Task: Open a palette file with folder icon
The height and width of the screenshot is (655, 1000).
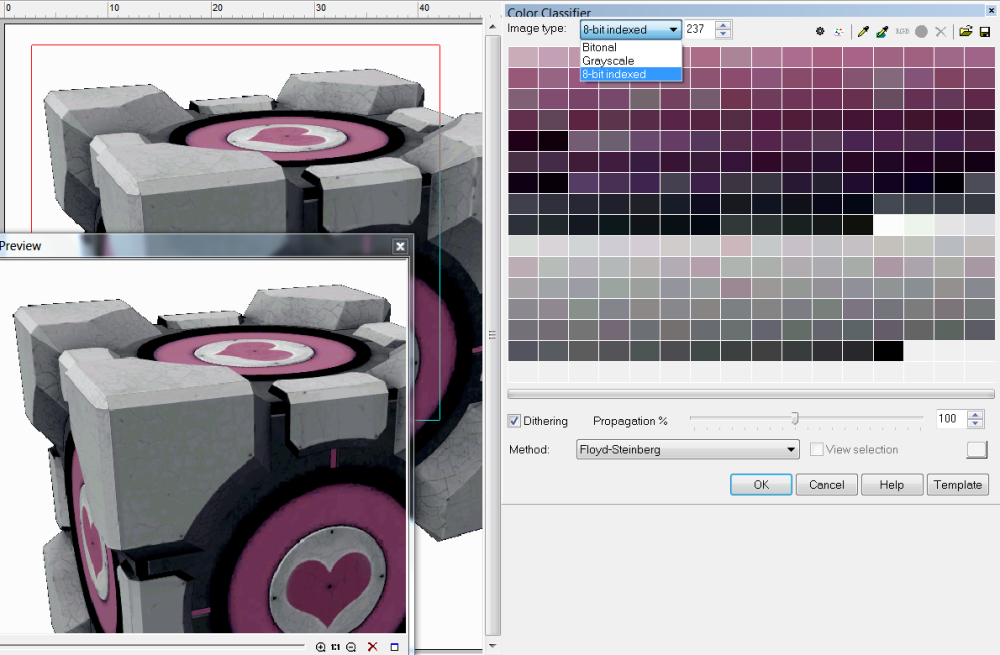Action: [966, 31]
